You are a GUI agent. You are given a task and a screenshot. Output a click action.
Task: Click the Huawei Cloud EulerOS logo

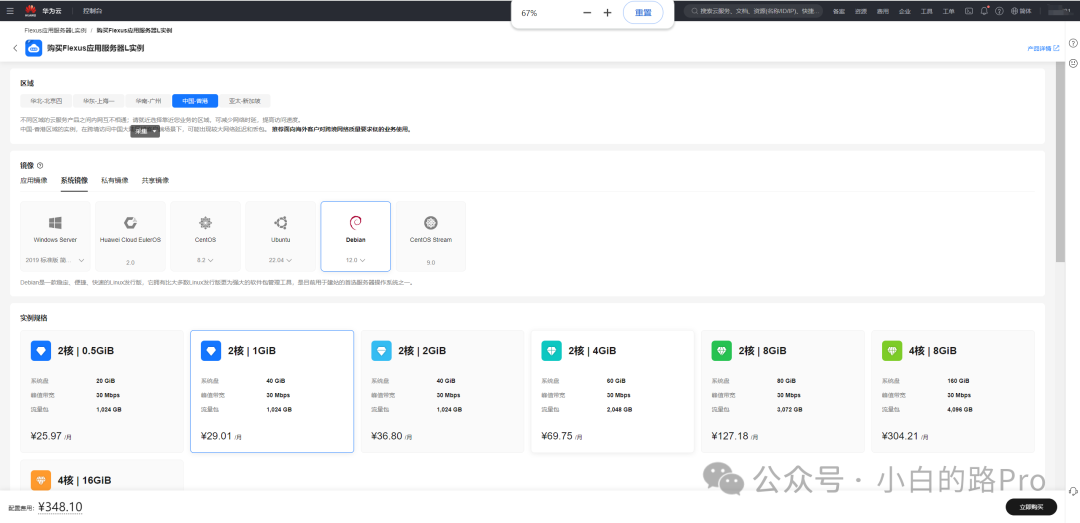(130, 223)
